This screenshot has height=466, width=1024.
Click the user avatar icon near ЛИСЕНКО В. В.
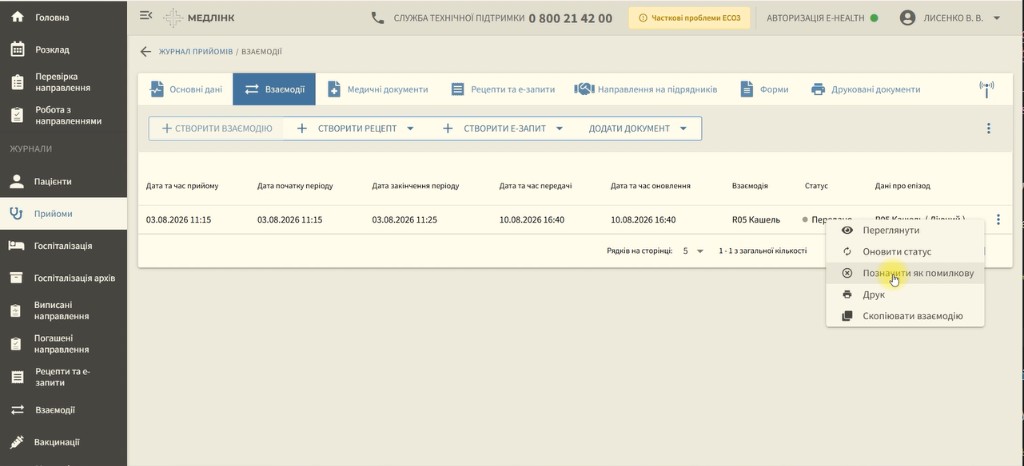click(x=907, y=18)
